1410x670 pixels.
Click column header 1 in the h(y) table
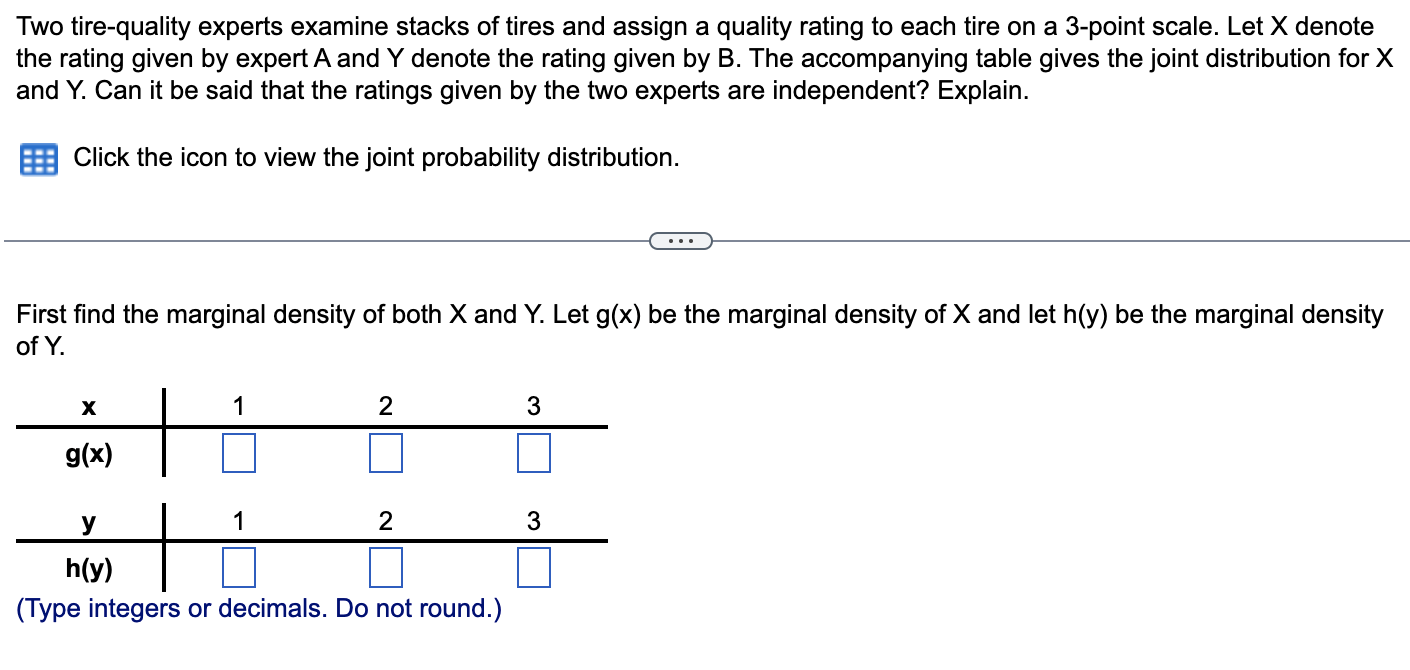[238, 521]
